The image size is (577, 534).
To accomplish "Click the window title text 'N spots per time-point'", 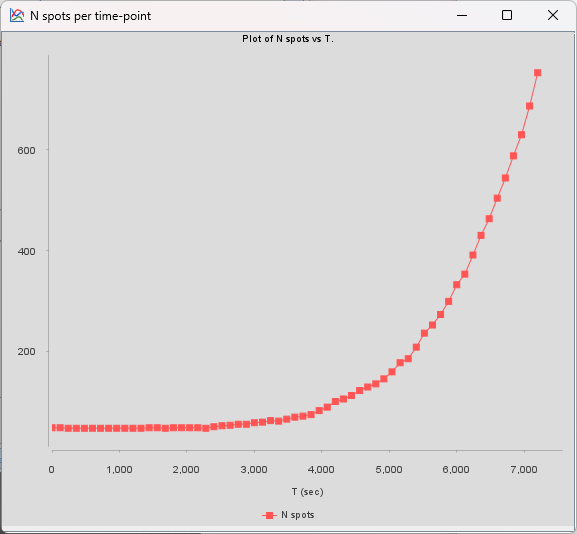I will [x=91, y=16].
